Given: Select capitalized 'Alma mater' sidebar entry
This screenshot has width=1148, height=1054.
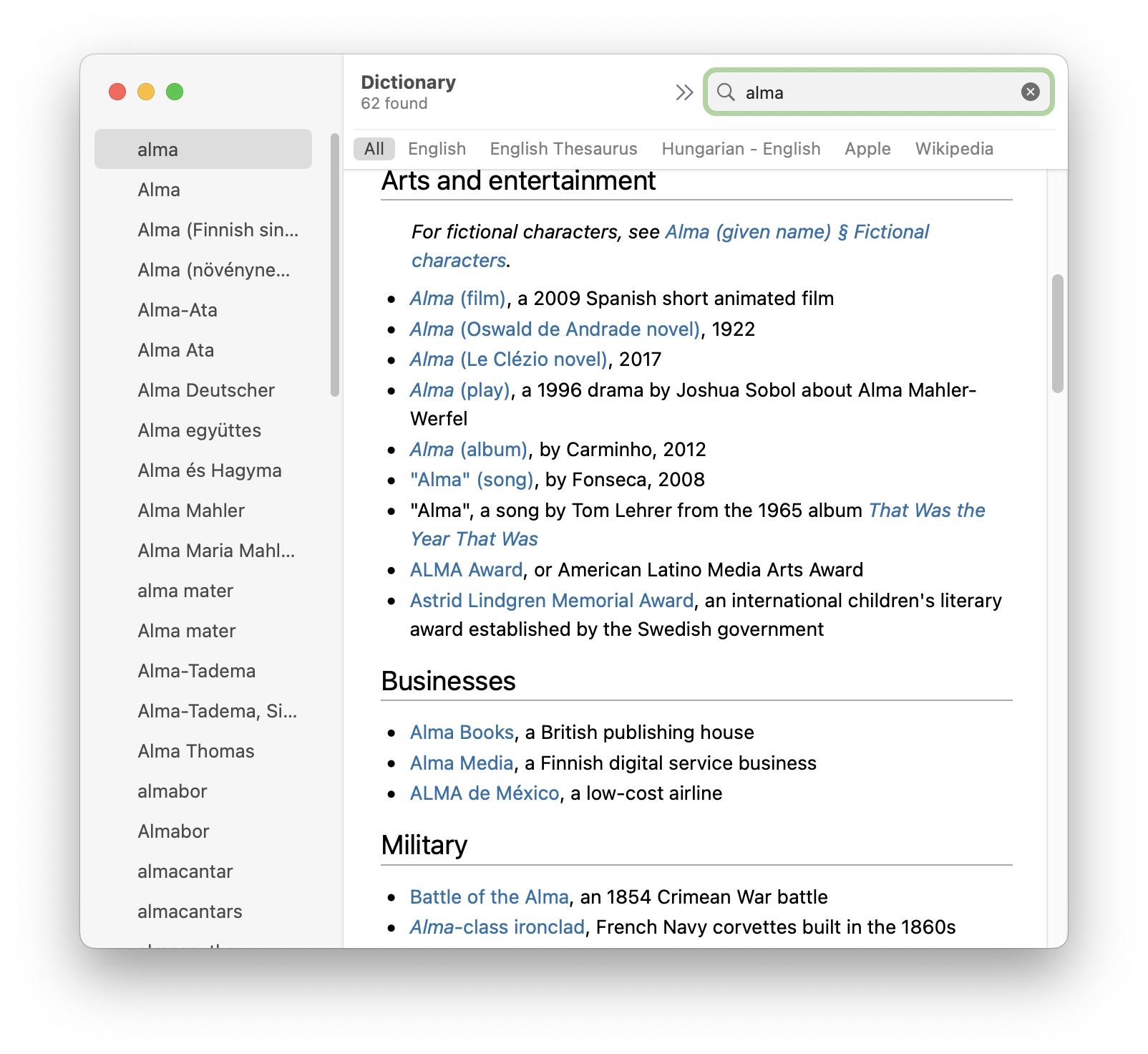Looking at the screenshot, I should 203,631.
